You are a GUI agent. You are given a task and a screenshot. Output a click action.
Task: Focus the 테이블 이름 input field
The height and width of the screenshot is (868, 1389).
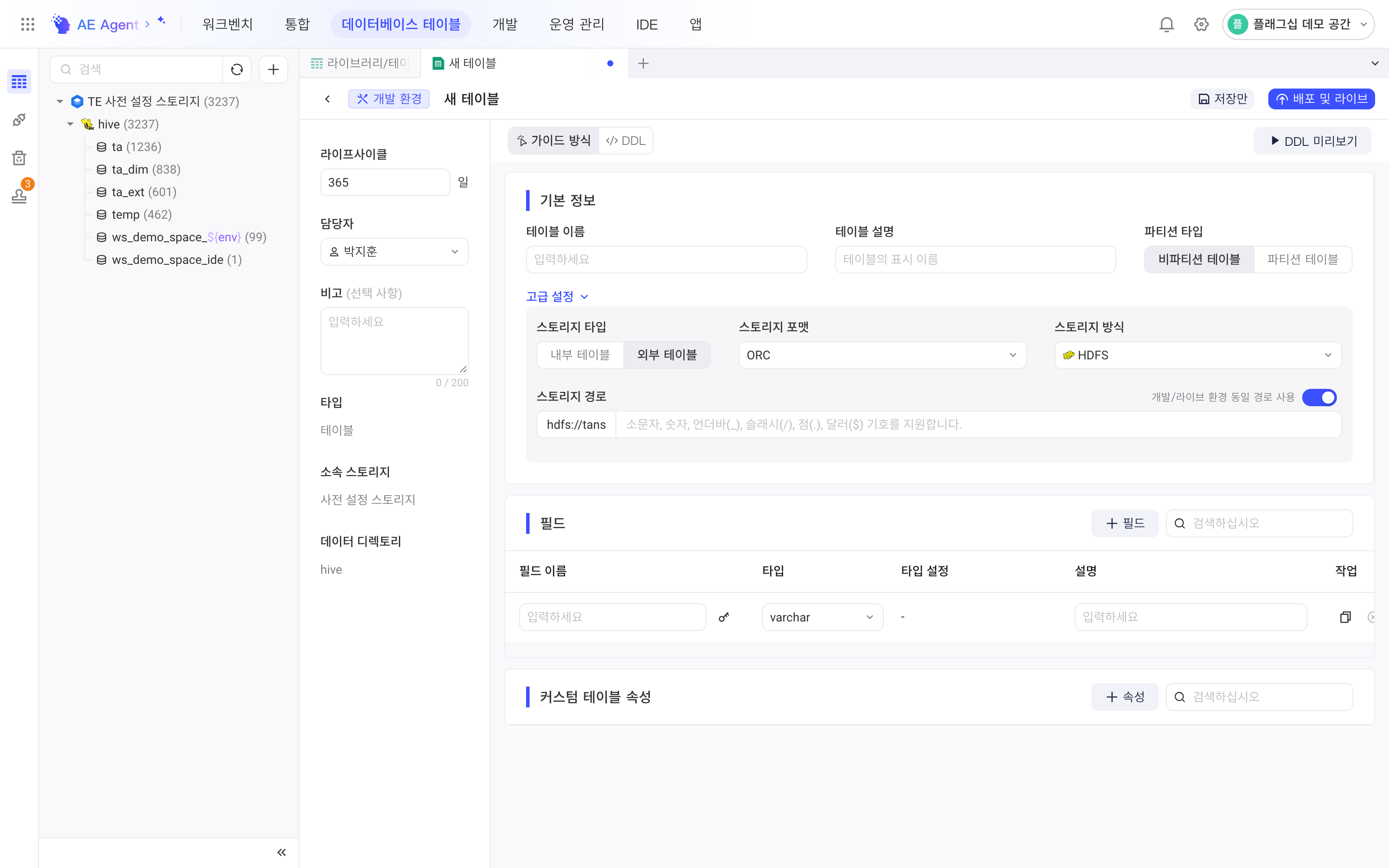click(x=666, y=260)
